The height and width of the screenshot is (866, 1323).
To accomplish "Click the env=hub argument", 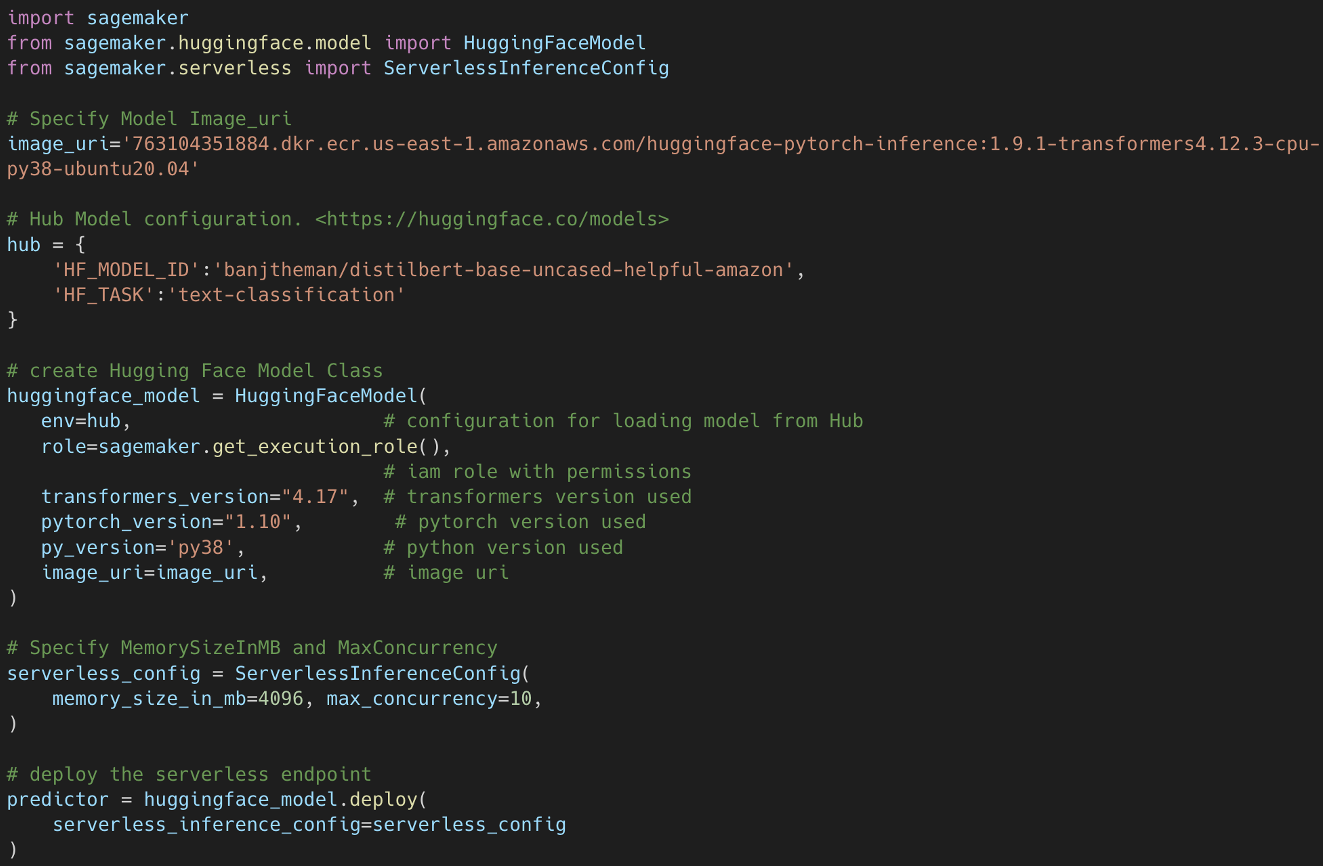I will click(x=80, y=421).
